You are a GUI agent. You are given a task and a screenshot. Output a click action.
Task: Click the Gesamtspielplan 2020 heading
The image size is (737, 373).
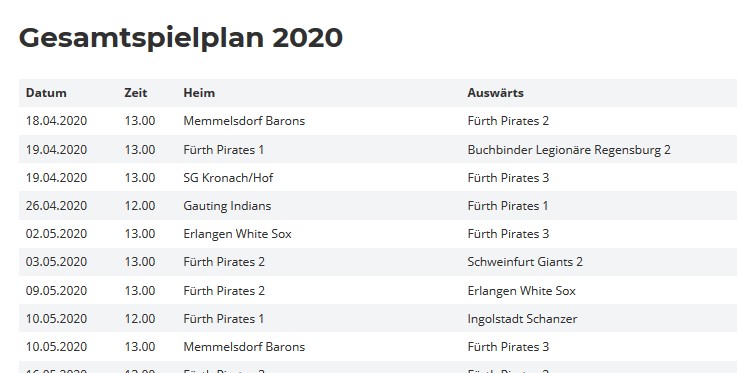pyautogui.click(x=180, y=39)
